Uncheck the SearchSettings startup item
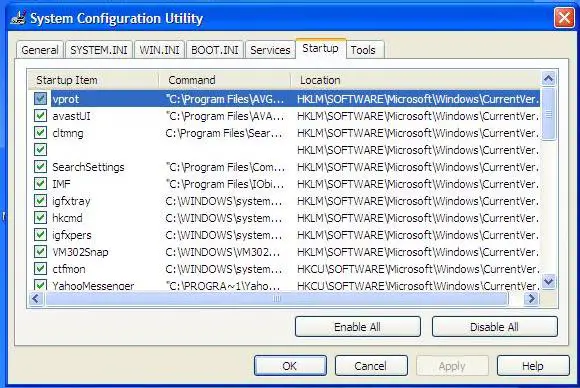The image size is (580, 388). (x=40, y=167)
